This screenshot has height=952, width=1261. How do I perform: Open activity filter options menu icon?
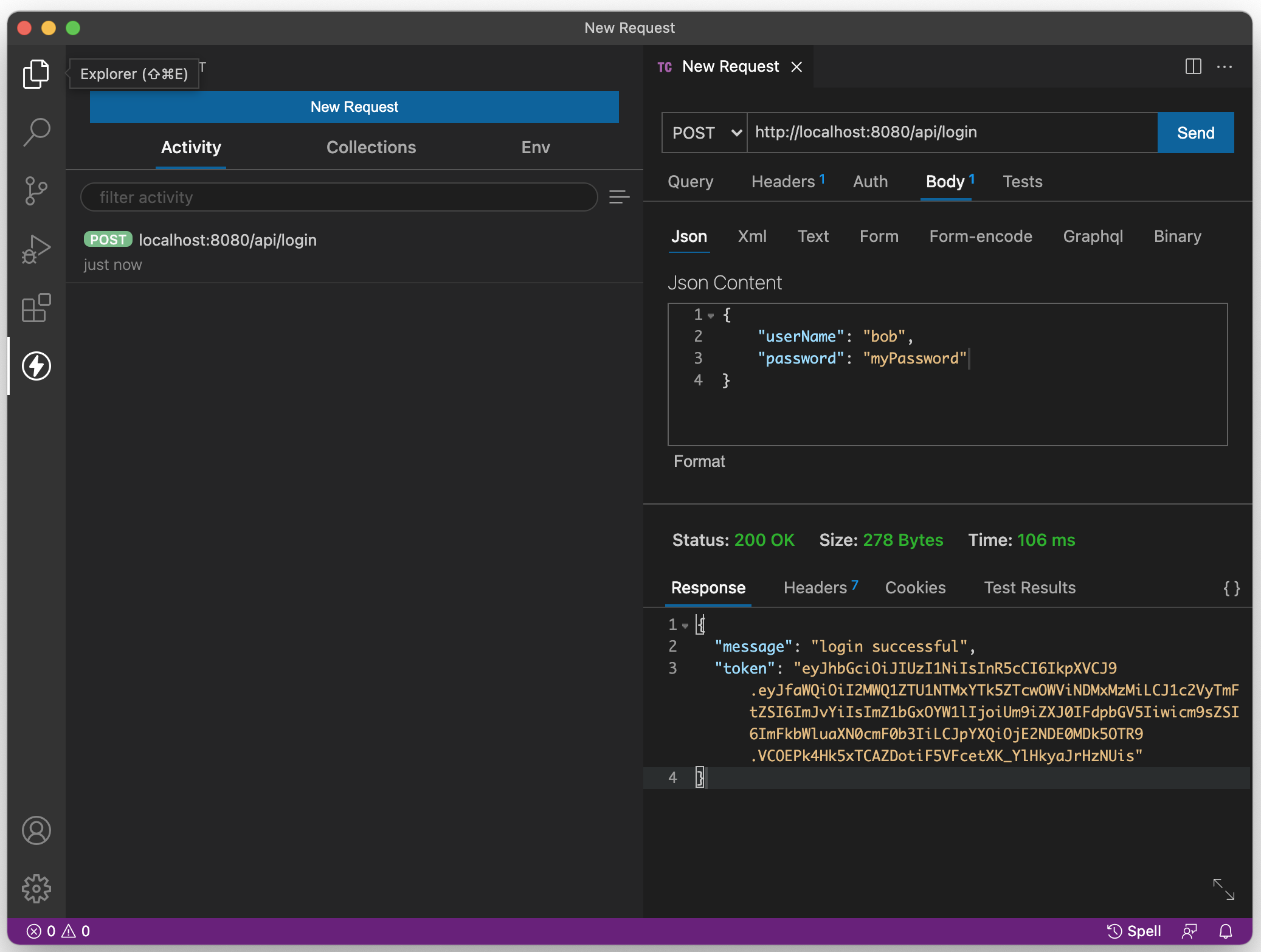619,197
